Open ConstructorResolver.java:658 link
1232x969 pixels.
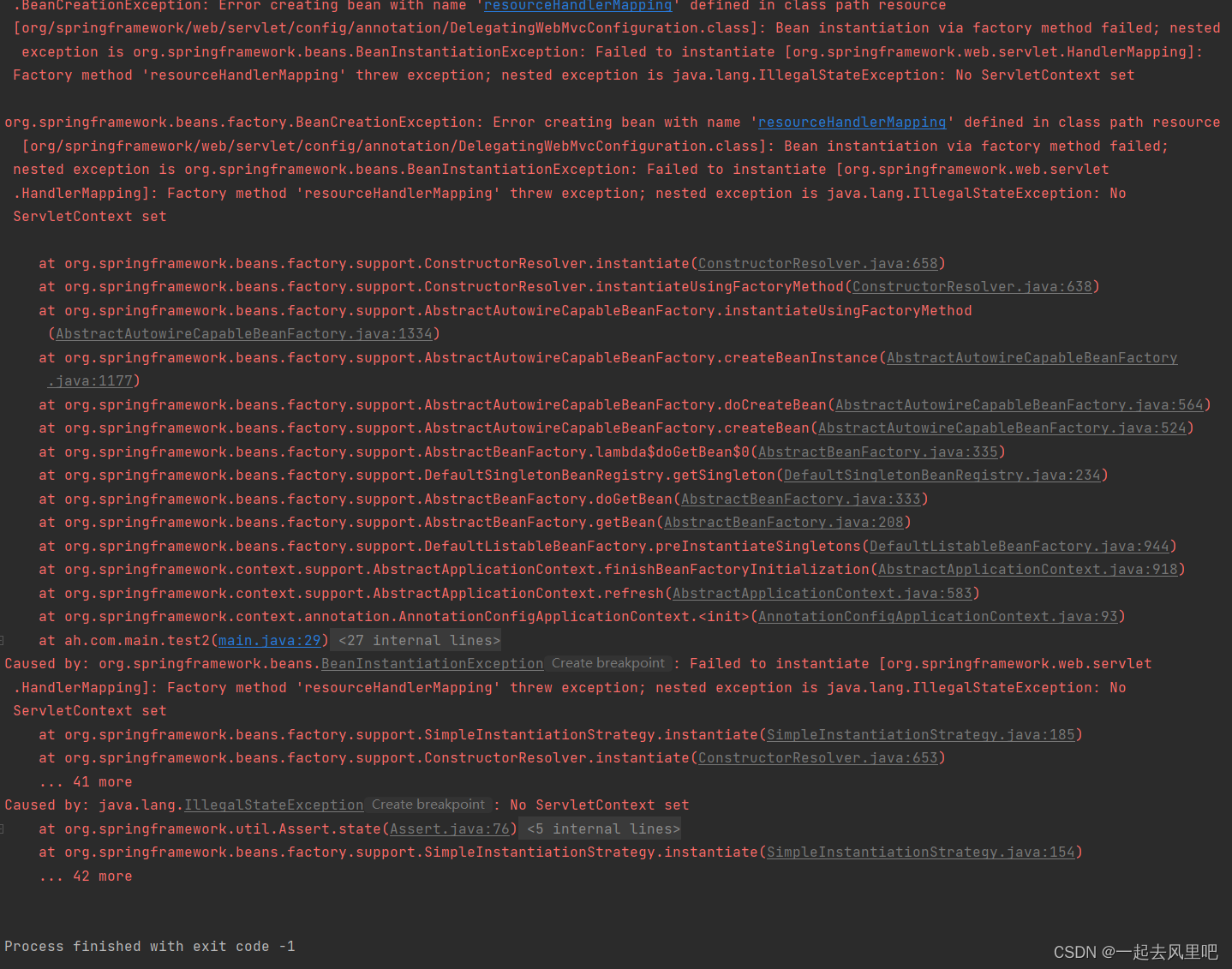pyautogui.click(x=816, y=263)
